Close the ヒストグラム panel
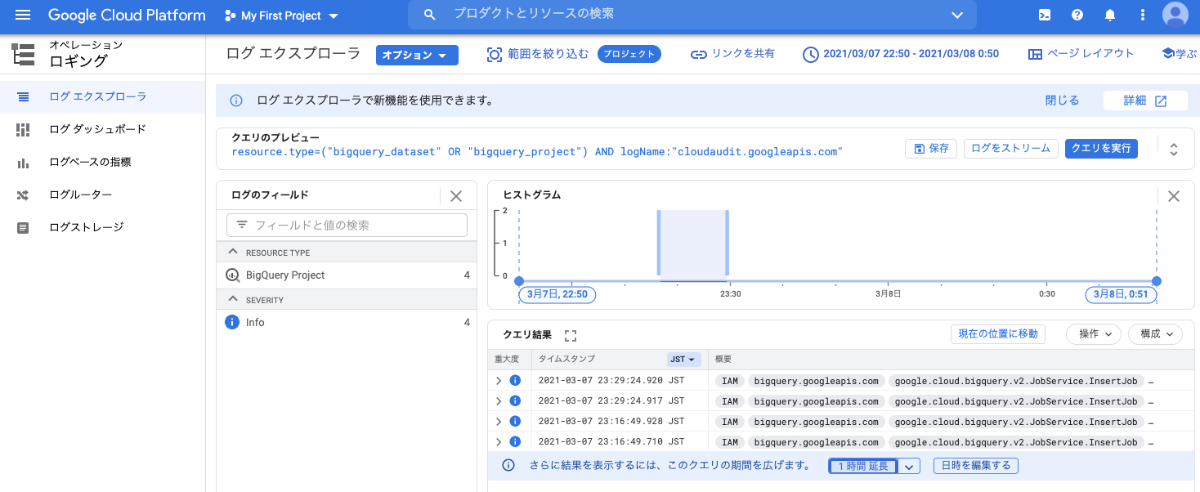Viewport: 1200px width, 492px height. point(1174,196)
